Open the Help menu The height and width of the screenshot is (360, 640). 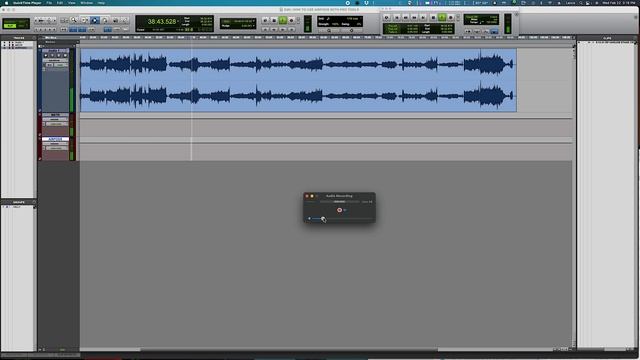pyautogui.click(x=101, y=3)
